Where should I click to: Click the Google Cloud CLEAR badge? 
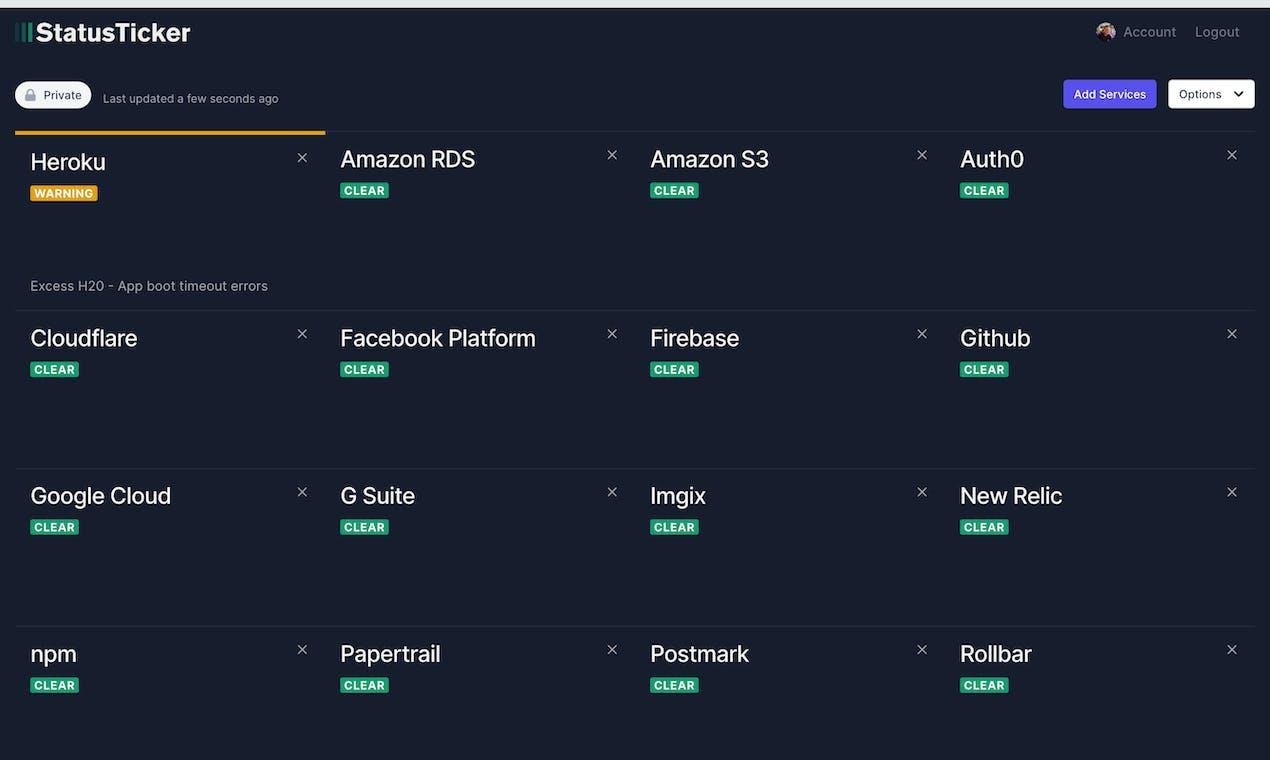[x=54, y=528]
